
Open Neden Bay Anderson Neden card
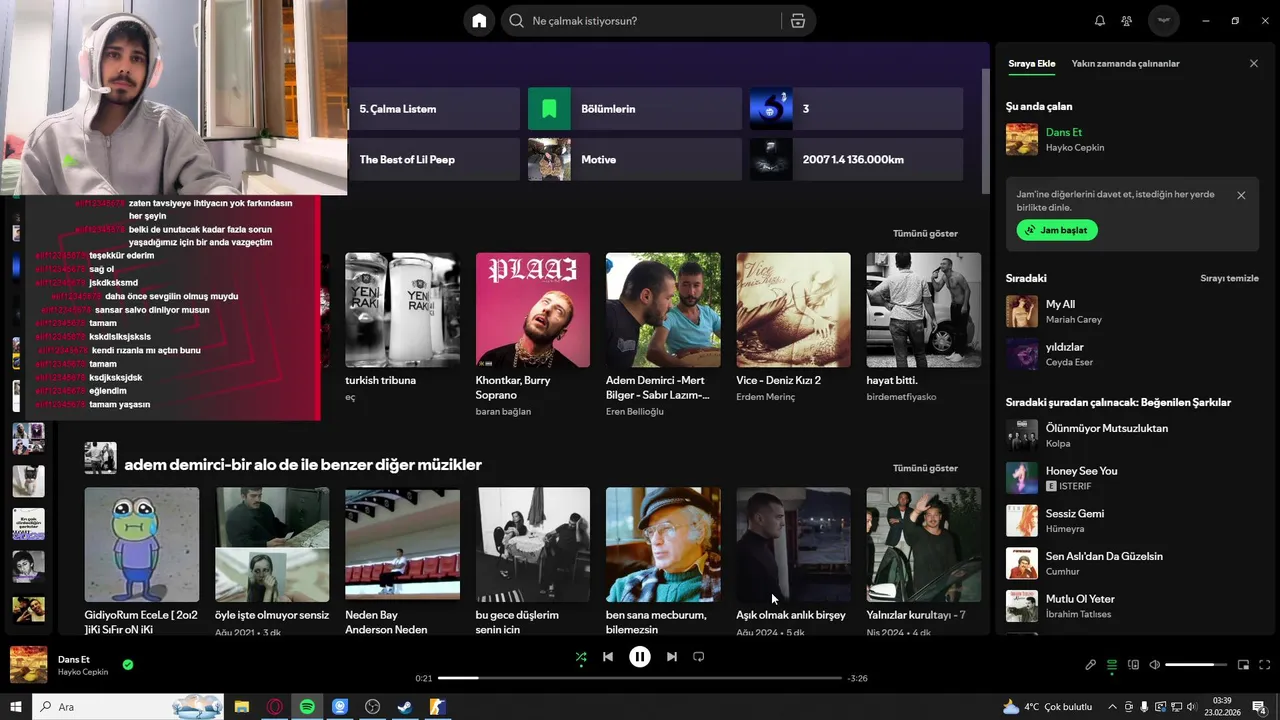[x=402, y=560]
